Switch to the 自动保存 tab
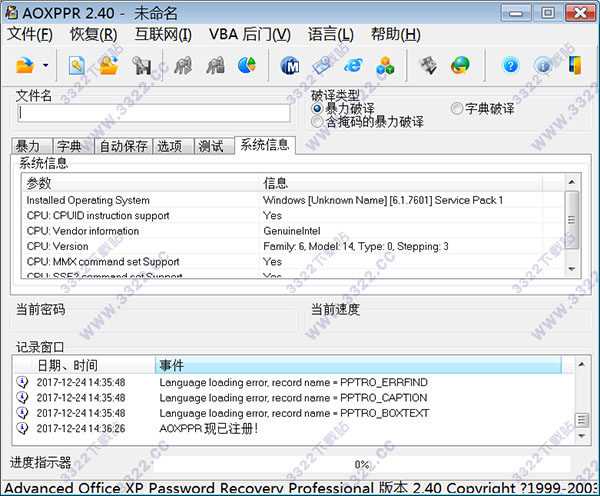Screen dimensions: 600x496 [x=124, y=146]
